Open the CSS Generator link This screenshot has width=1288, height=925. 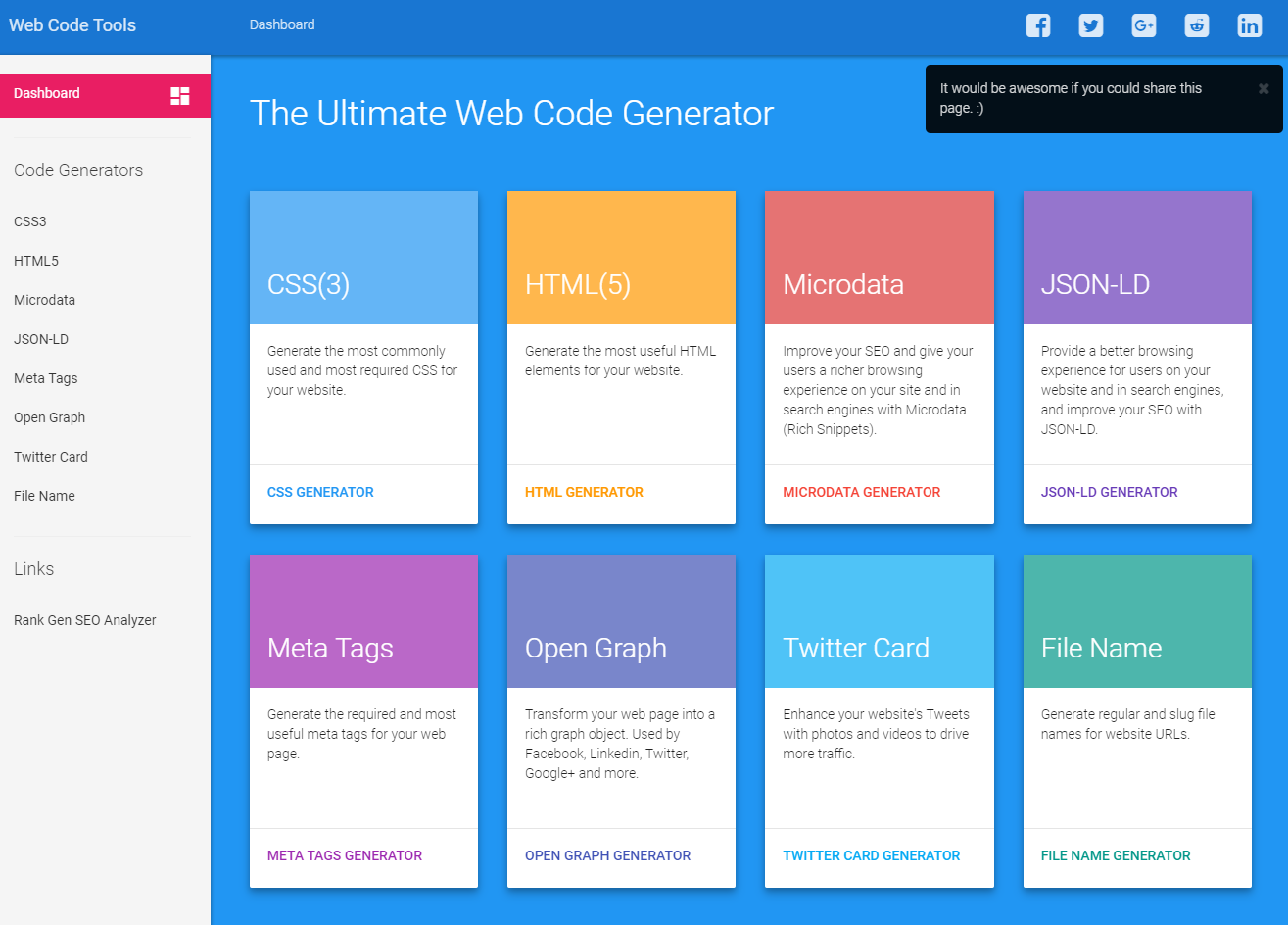(320, 492)
